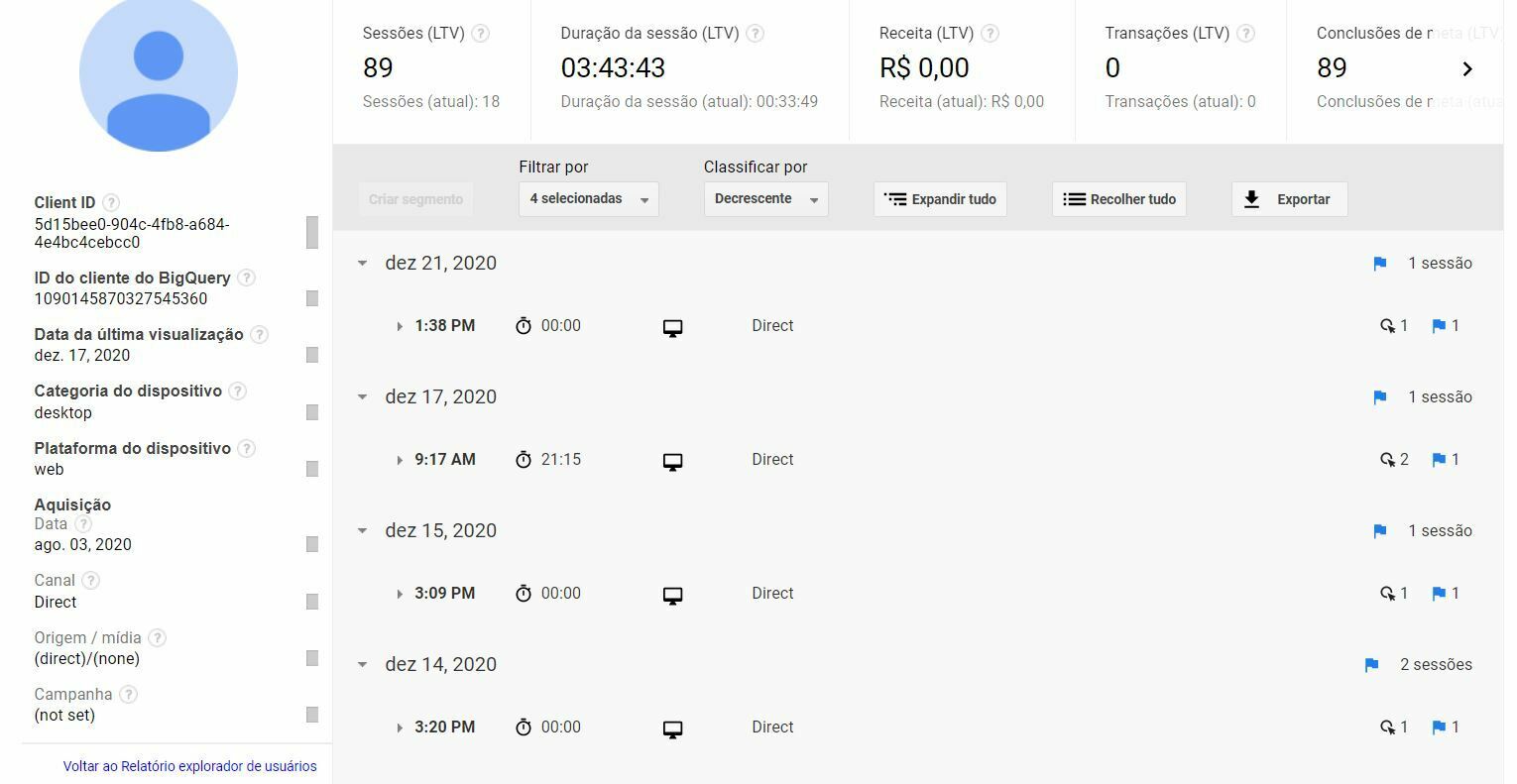
Task: Toggle the gray box beside Client ID value
Action: pyautogui.click(x=312, y=232)
